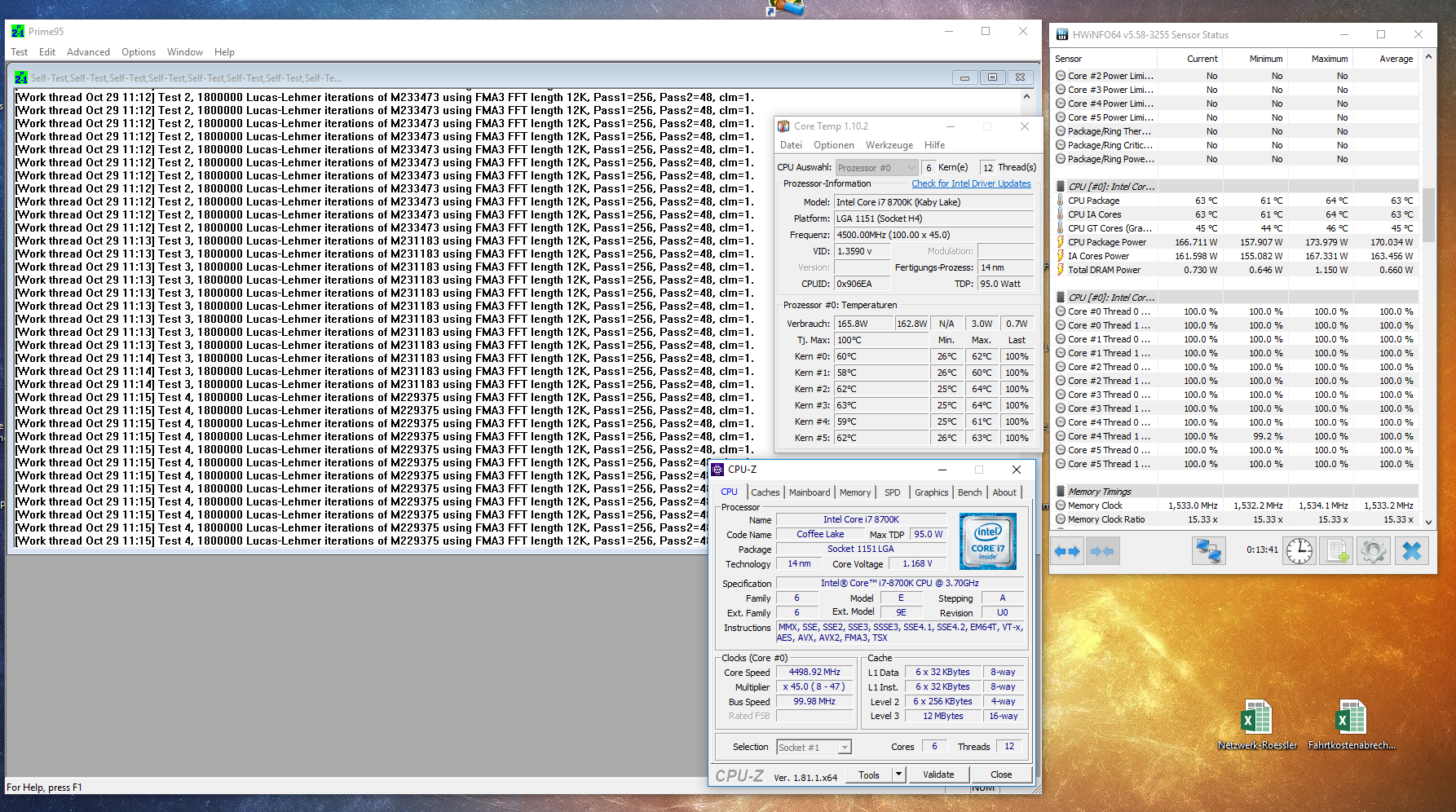1456x812 pixels.
Task: Open the Prozessor #0 dropdown in Core Temp
Action: tap(877, 168)
